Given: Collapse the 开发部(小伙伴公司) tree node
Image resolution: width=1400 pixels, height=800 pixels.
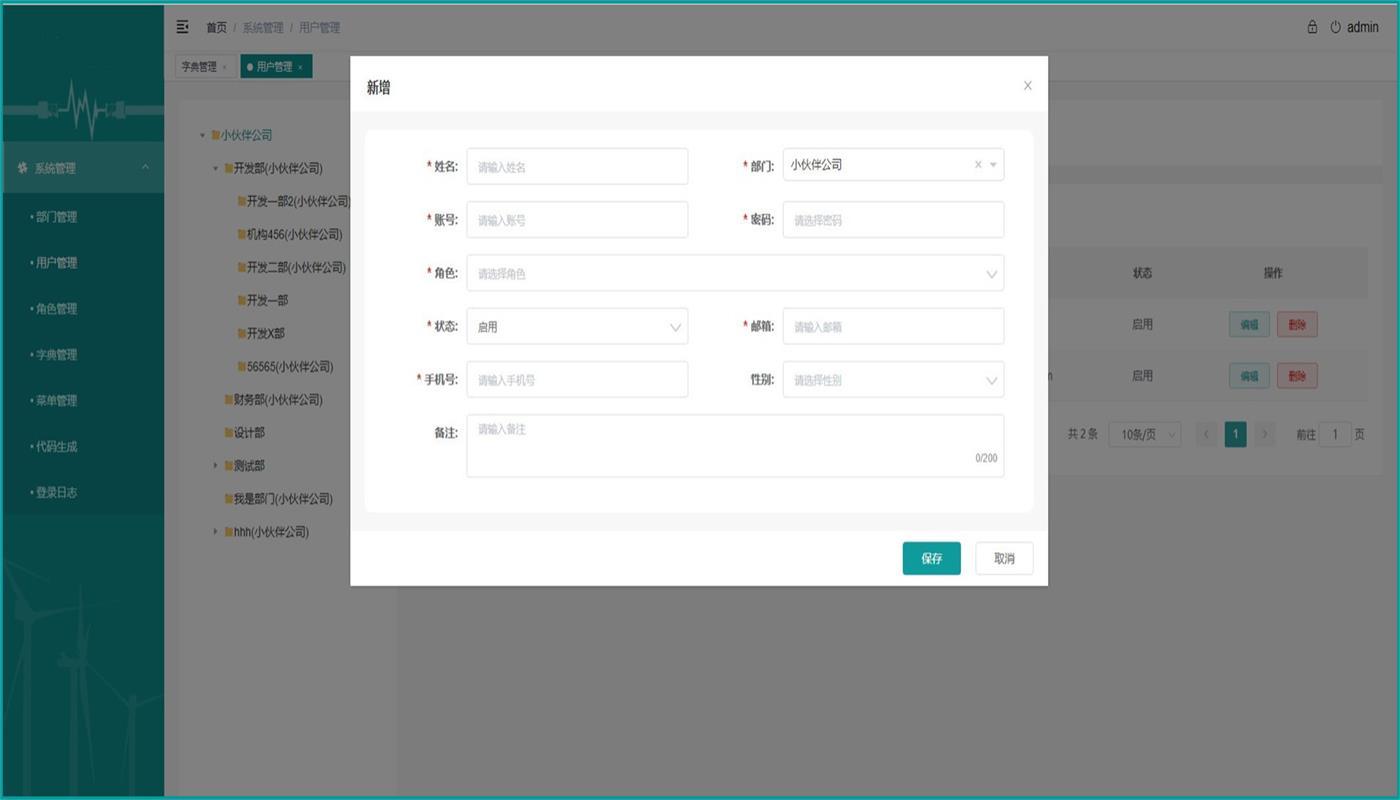Looking at the screenshot, I should pos(215,169).
